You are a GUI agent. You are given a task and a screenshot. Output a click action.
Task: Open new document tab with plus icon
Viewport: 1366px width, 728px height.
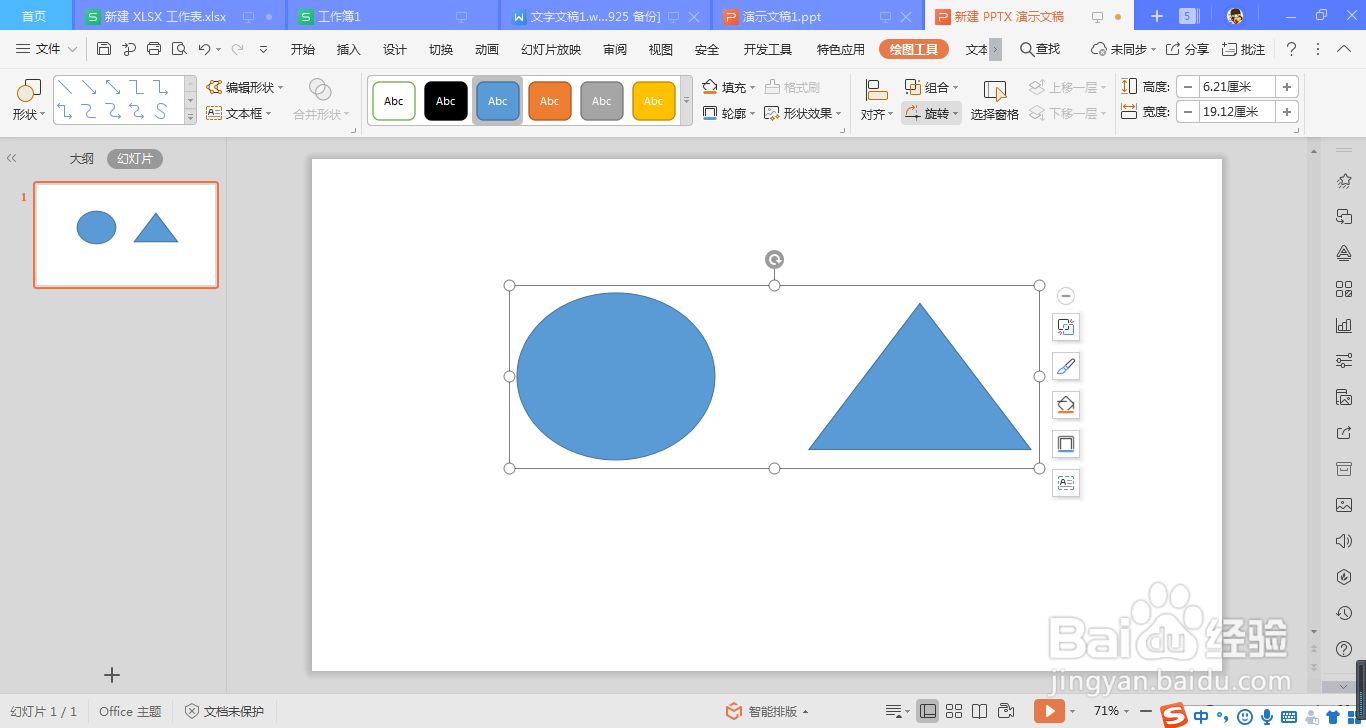pyautogui.click(x=1157, y=16)
